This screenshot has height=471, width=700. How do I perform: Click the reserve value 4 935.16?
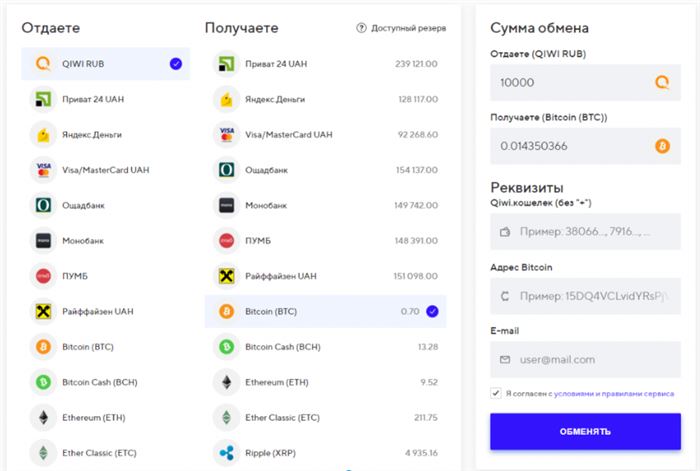point(421,453)
